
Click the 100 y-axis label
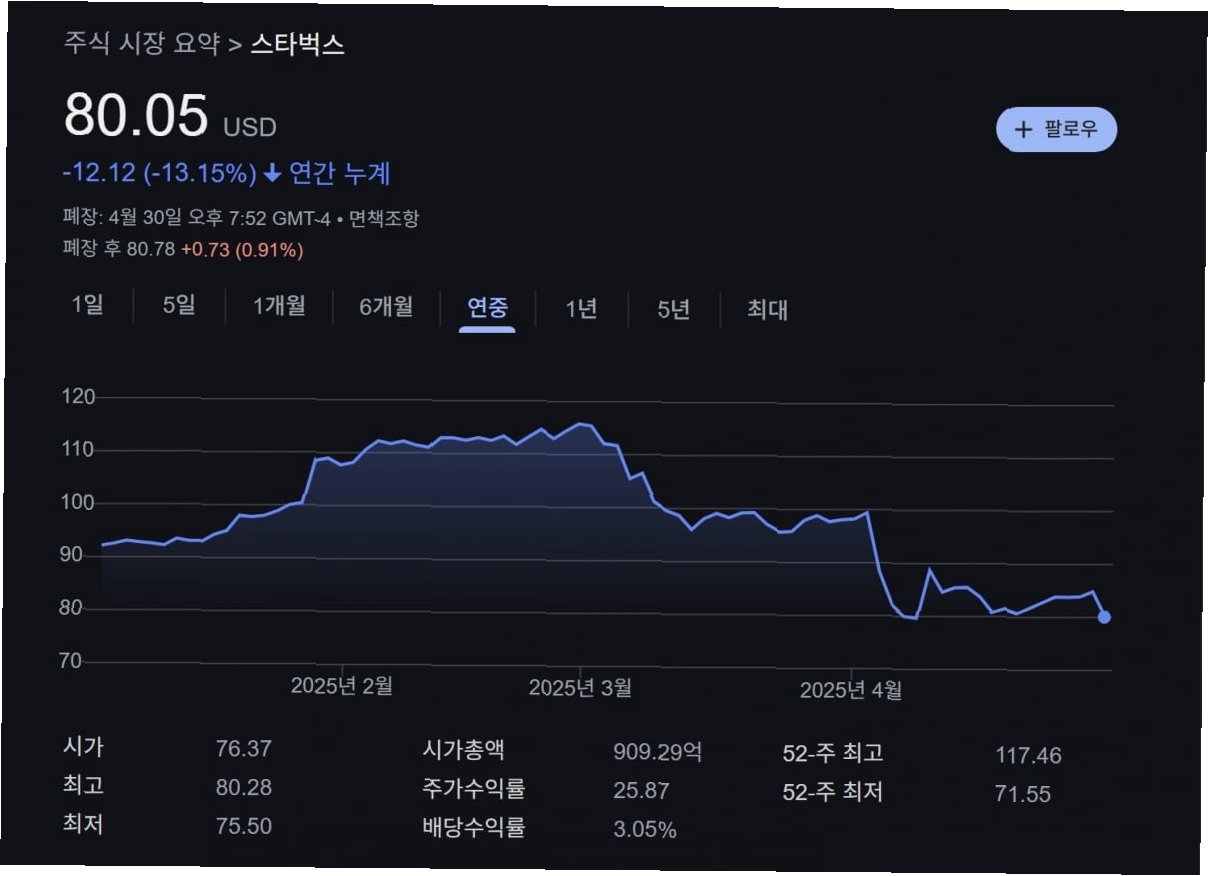coord(79,503)
